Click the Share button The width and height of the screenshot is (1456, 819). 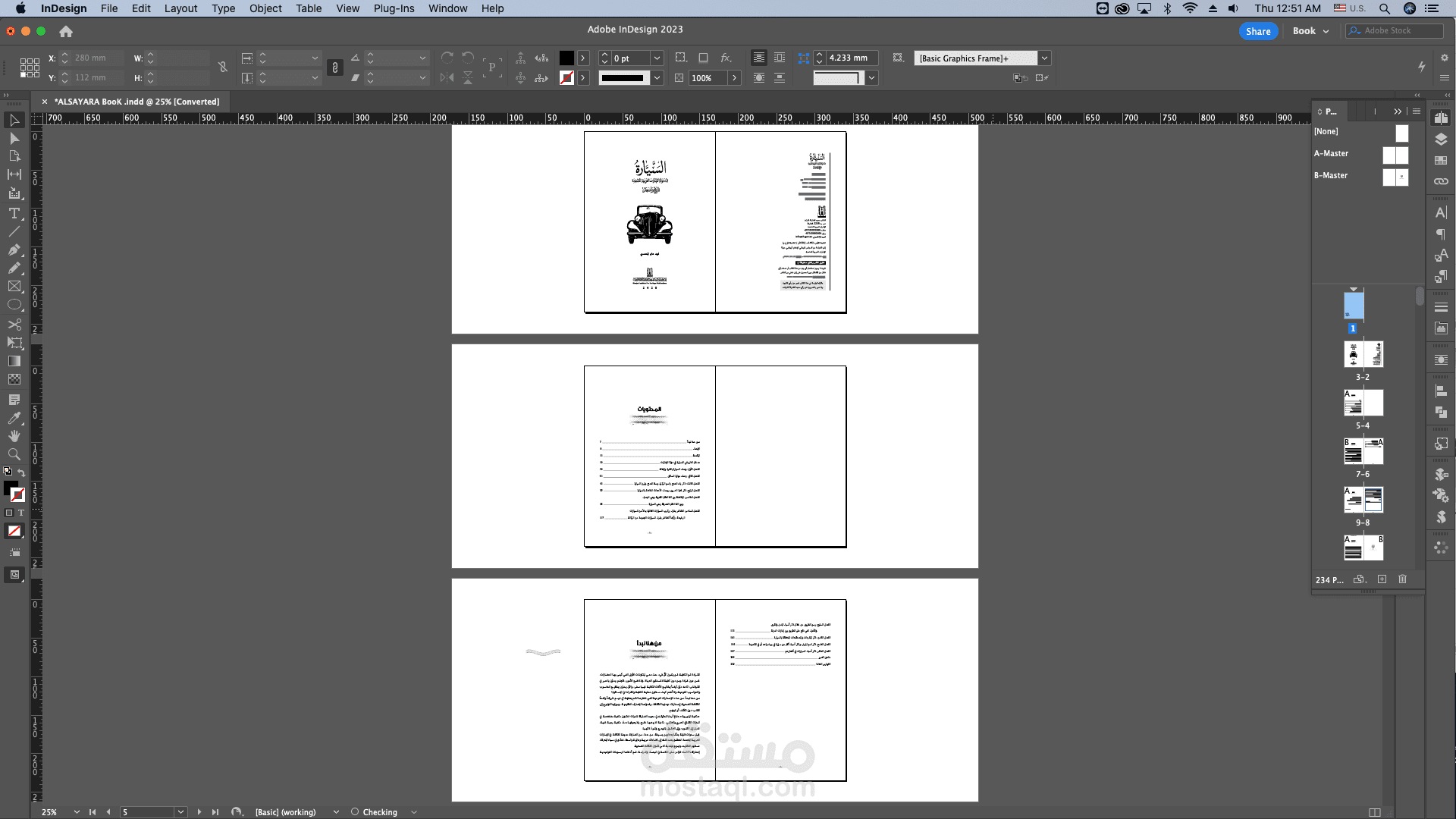[1257, 31]
